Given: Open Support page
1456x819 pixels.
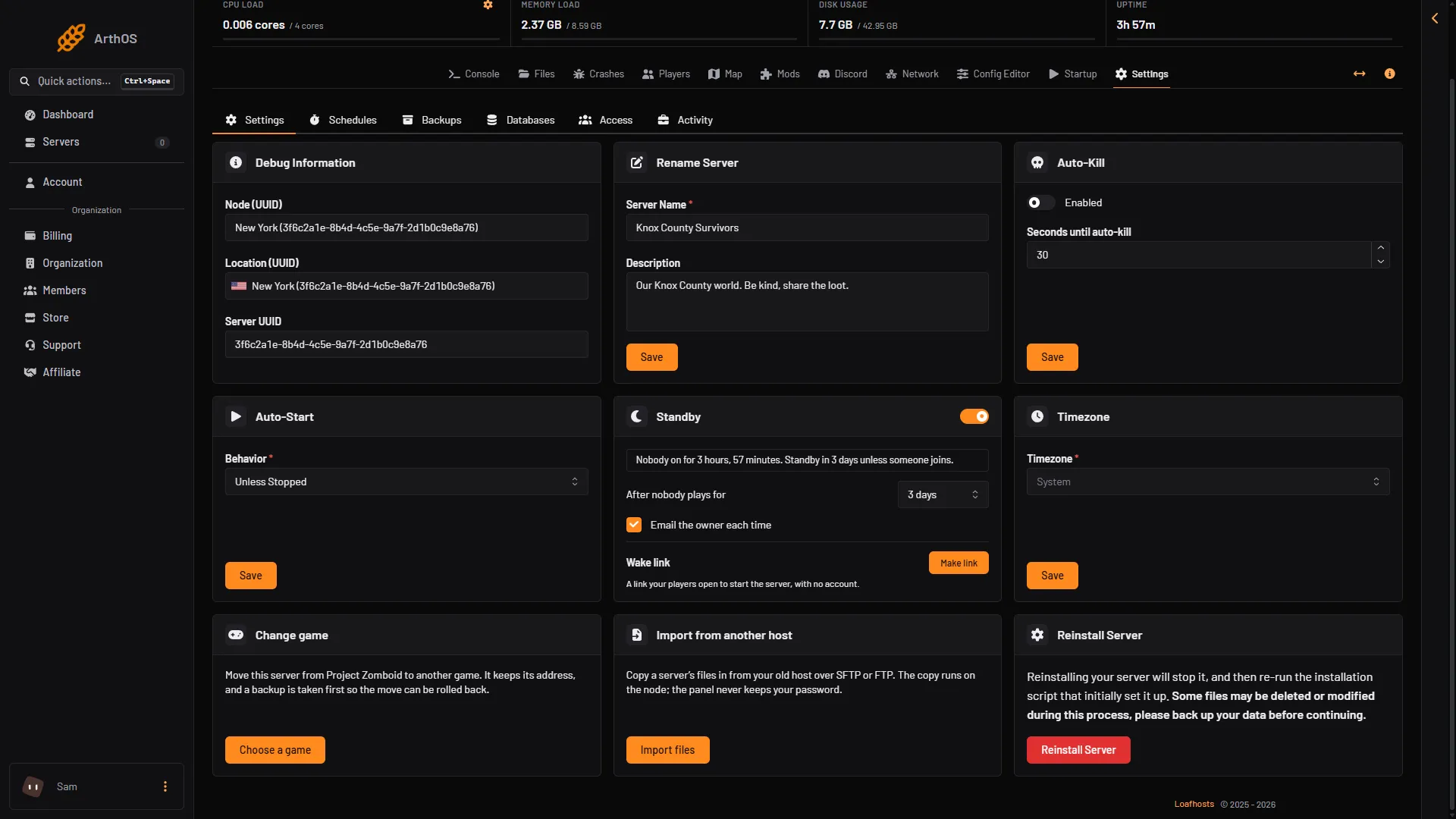Looking at the screenshot, I should coord(96,345).
